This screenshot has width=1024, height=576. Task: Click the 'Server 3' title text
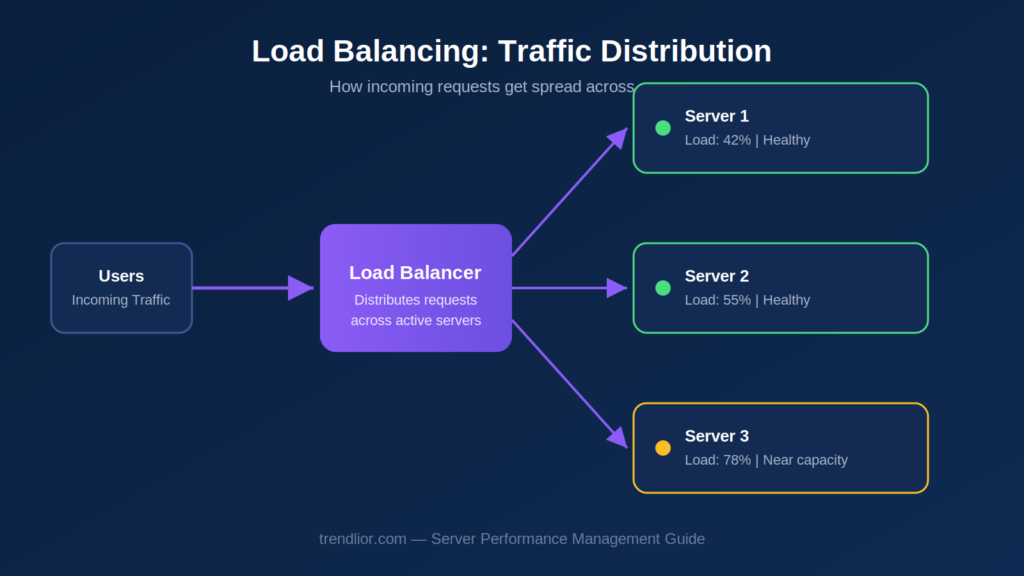tap(716, 436)
